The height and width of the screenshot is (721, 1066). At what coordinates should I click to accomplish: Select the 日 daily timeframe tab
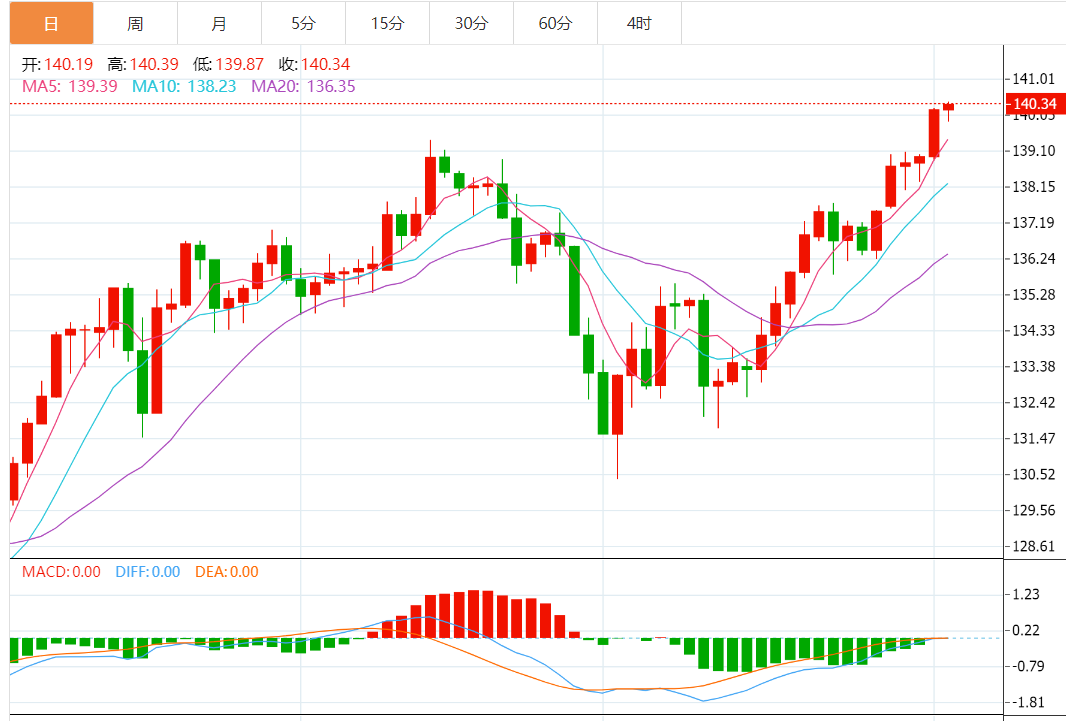(52, 23)
